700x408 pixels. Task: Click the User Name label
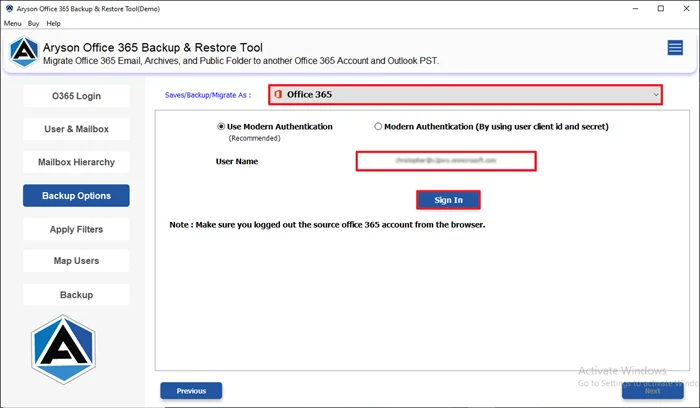(x=237, y=162)
